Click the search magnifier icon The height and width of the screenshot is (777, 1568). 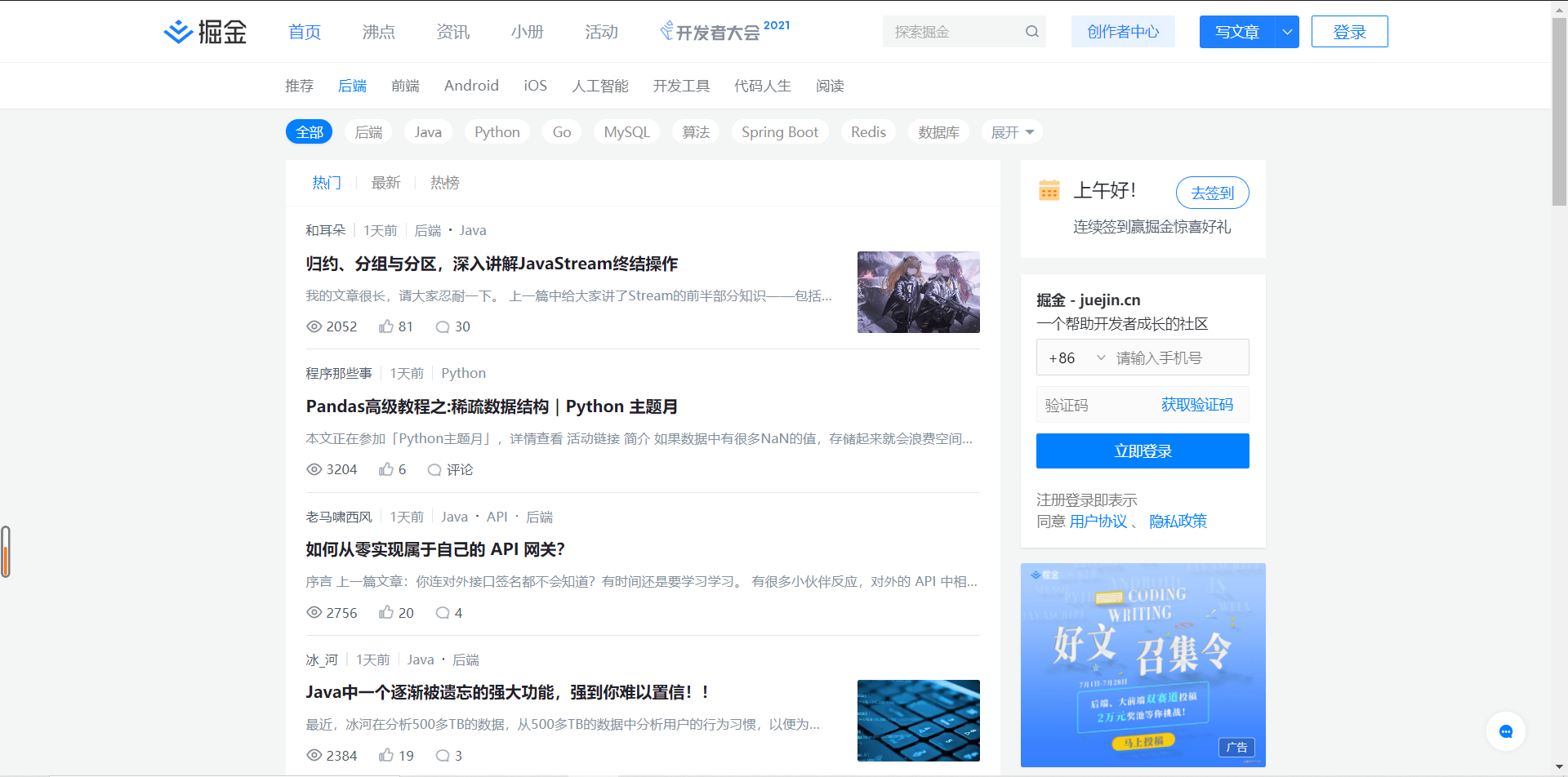point(1032,32)
